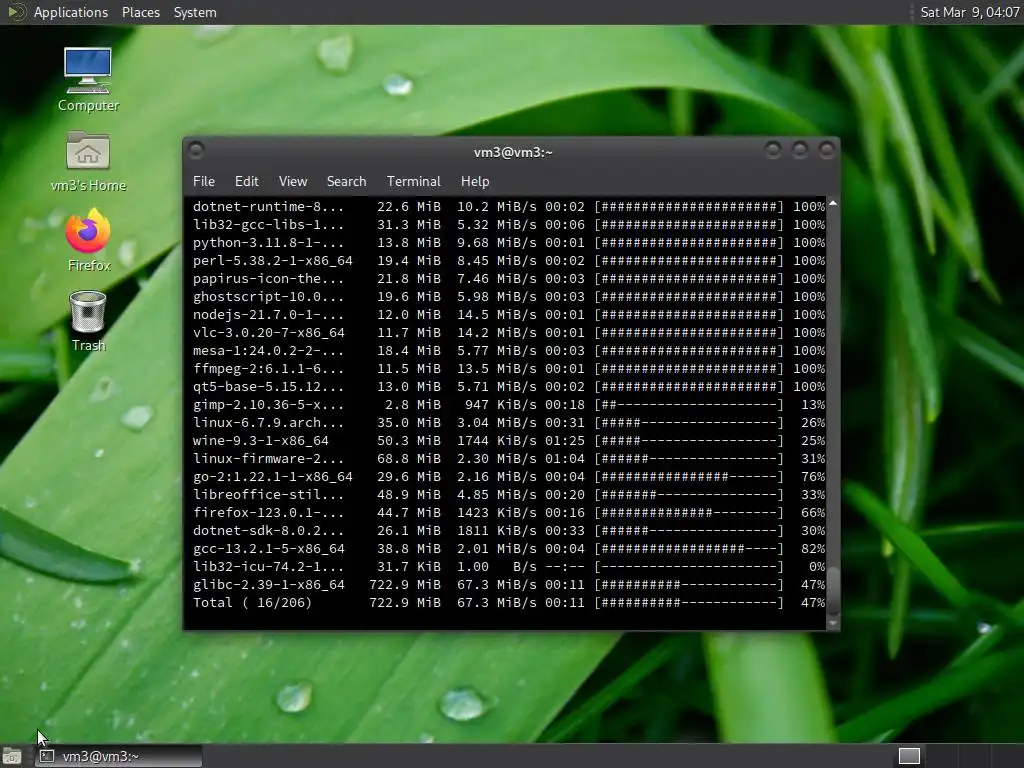This screenshot has height=768, width=1024.
Task: Click the gimp progress bar at 13%
Action: pyautogui.click(x=689, y=404)
